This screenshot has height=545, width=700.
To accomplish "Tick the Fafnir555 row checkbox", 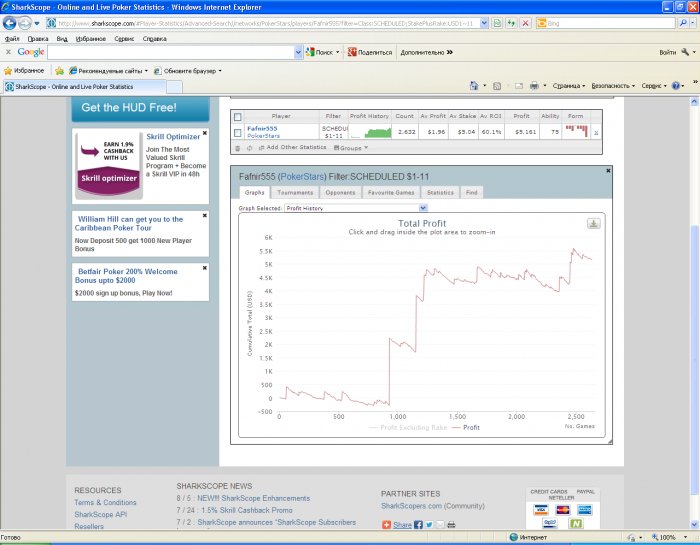I will [x=237, y=132].
